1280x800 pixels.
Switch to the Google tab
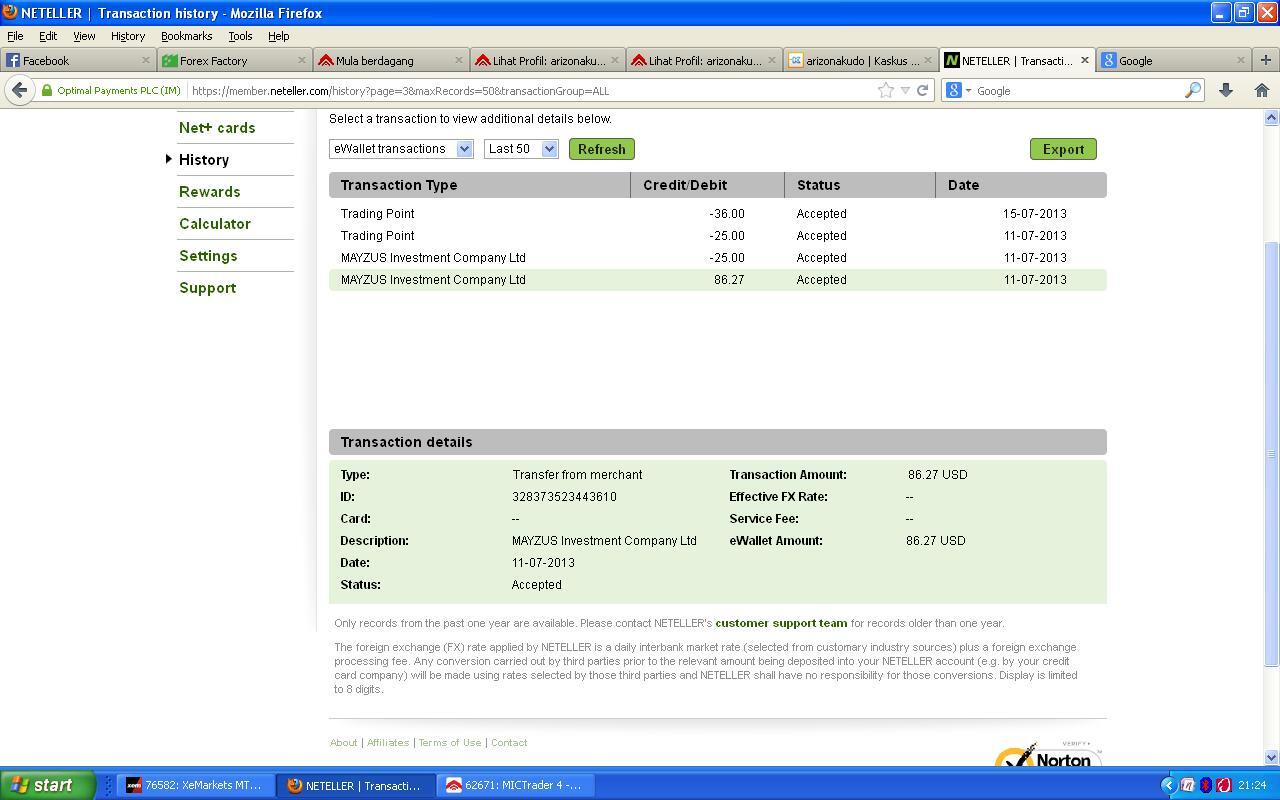(x=1174, y=60)
